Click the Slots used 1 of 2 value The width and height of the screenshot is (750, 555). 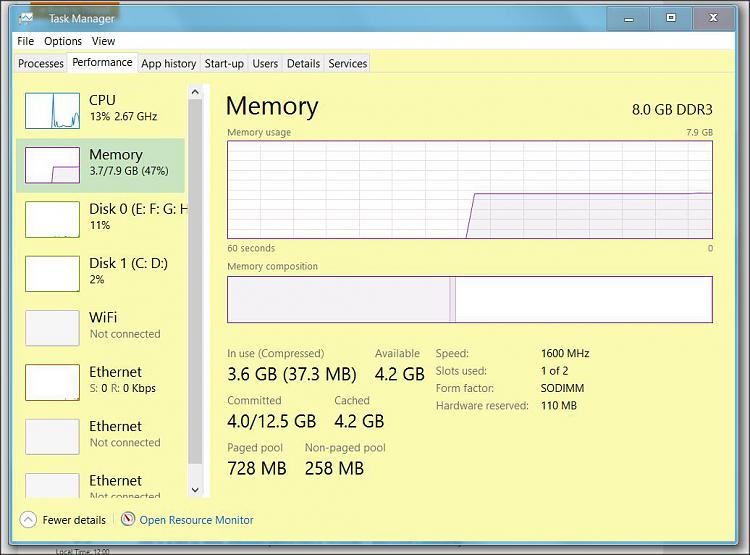(x=554, y=371)
